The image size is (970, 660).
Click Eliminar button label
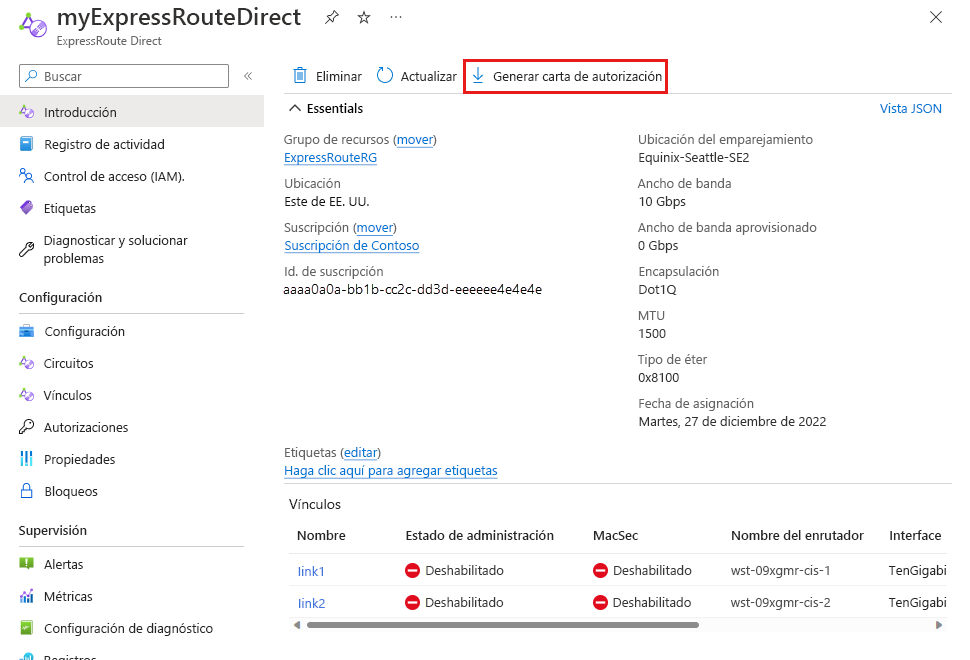[x=338, y=77]
